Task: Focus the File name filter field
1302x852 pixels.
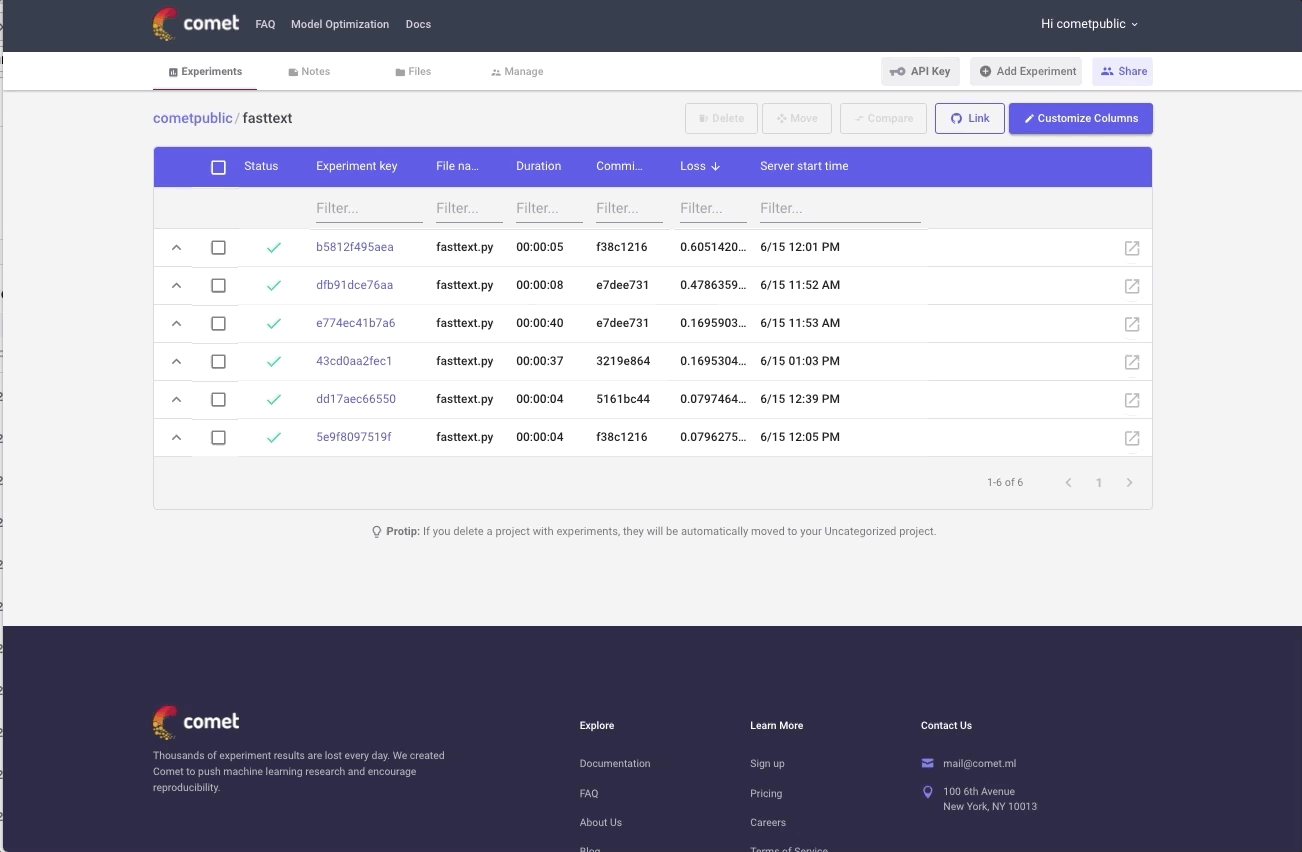Action: click(x=469, y=208)
